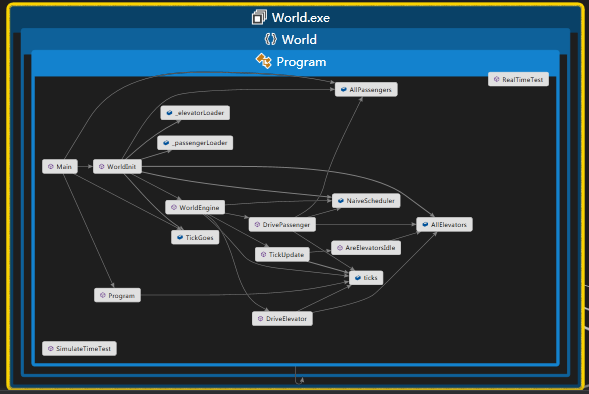
Task: Select the RealTimeTest method node
Action: (x=518, y=79)
